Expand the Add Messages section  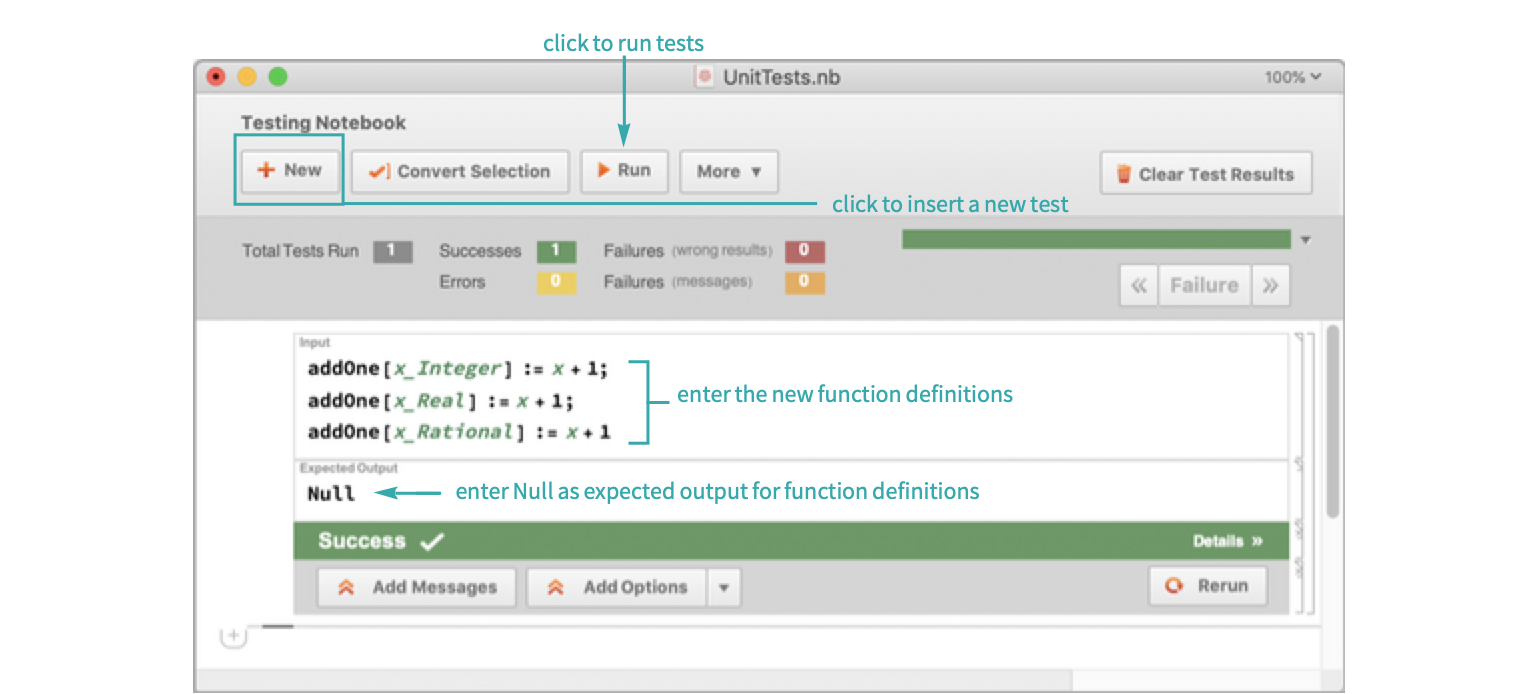coord(417,588)
